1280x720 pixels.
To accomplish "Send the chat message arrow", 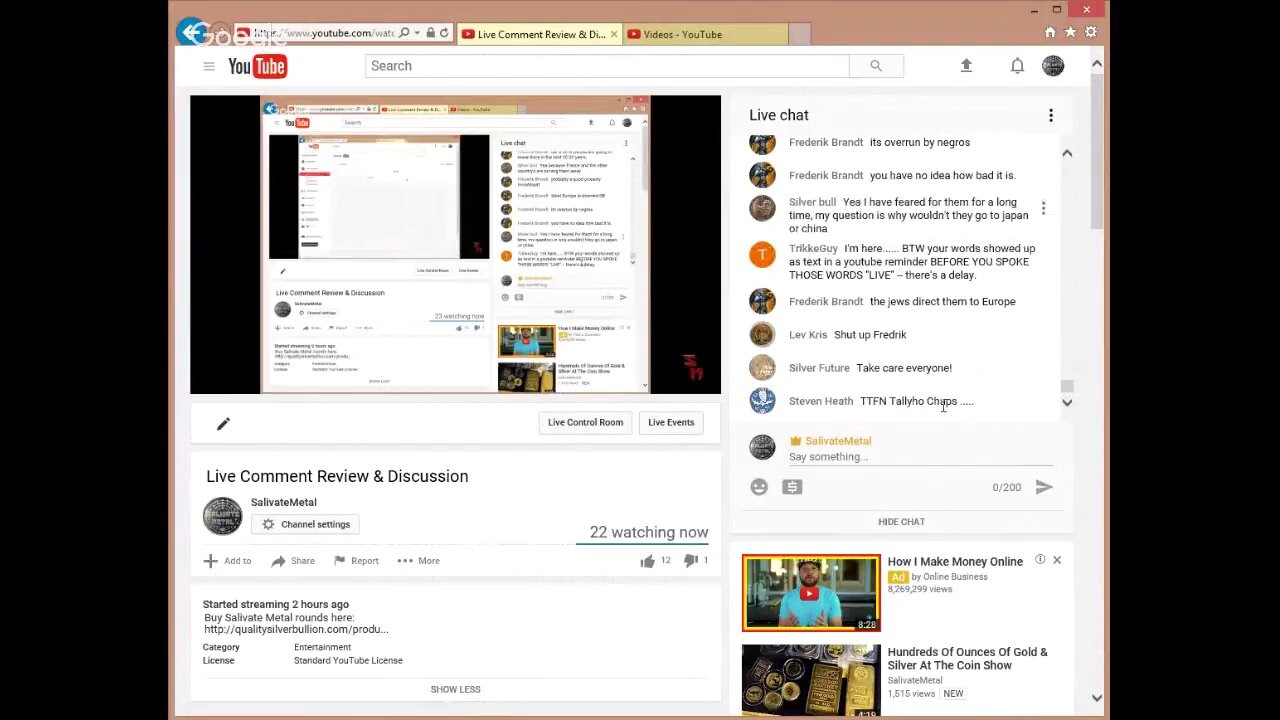I will pyautogui.click(x=1044, y=487).
